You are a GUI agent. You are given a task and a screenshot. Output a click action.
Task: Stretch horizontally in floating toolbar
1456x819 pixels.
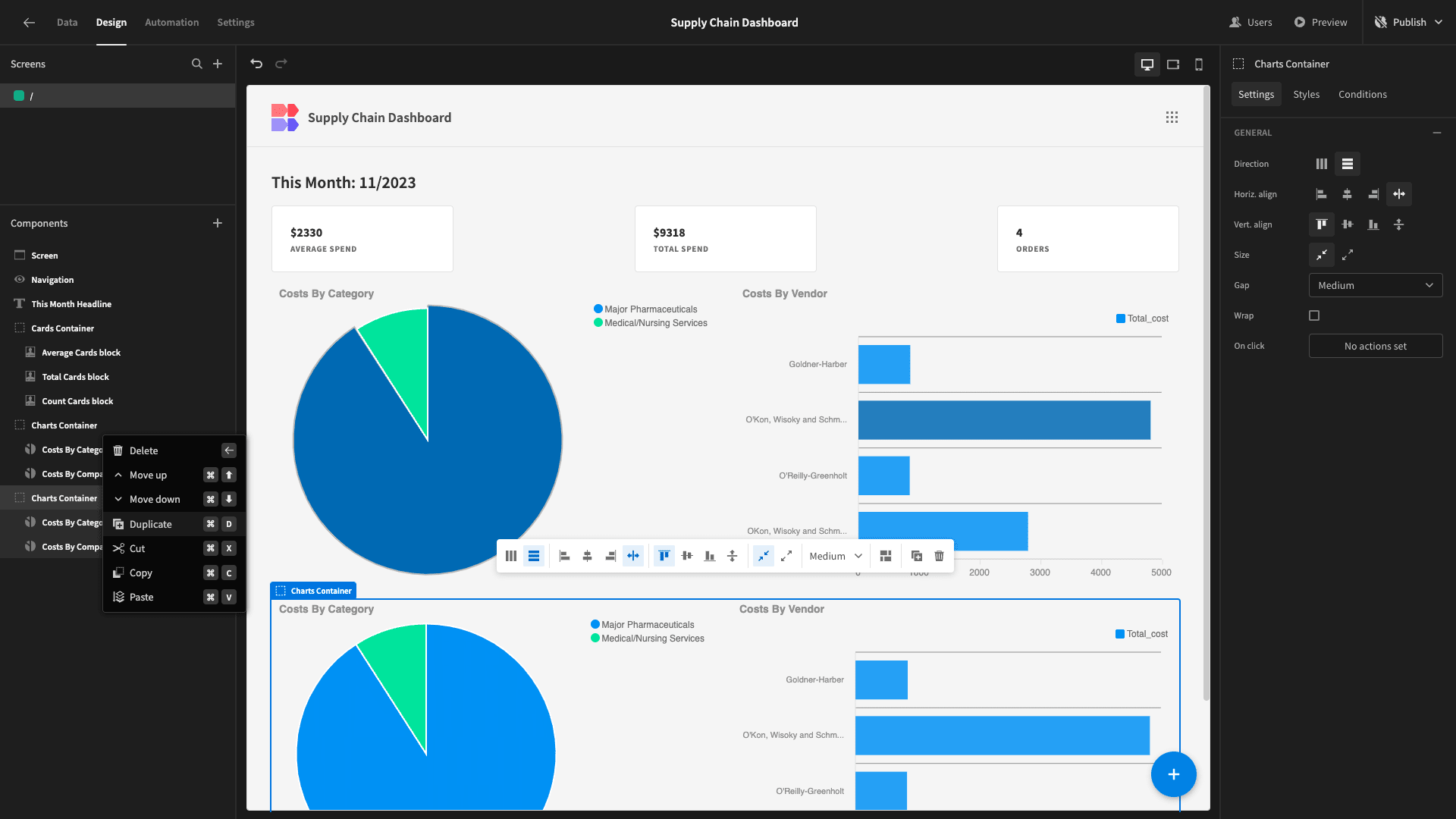[x=633, y=556]
